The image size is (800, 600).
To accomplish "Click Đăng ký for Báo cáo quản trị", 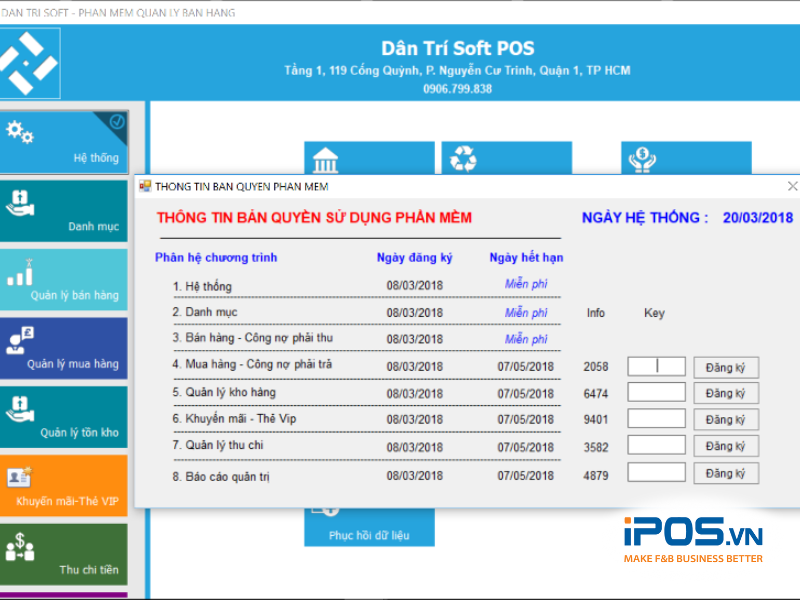I will [725, 473].
